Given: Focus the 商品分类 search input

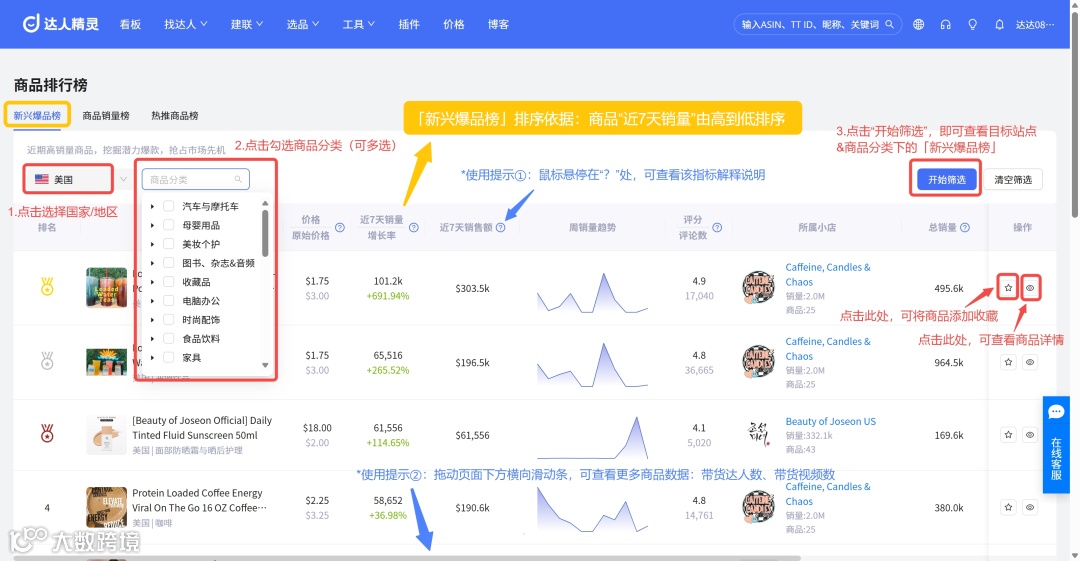Looking at the screenshot, I should tap(196, 179).
